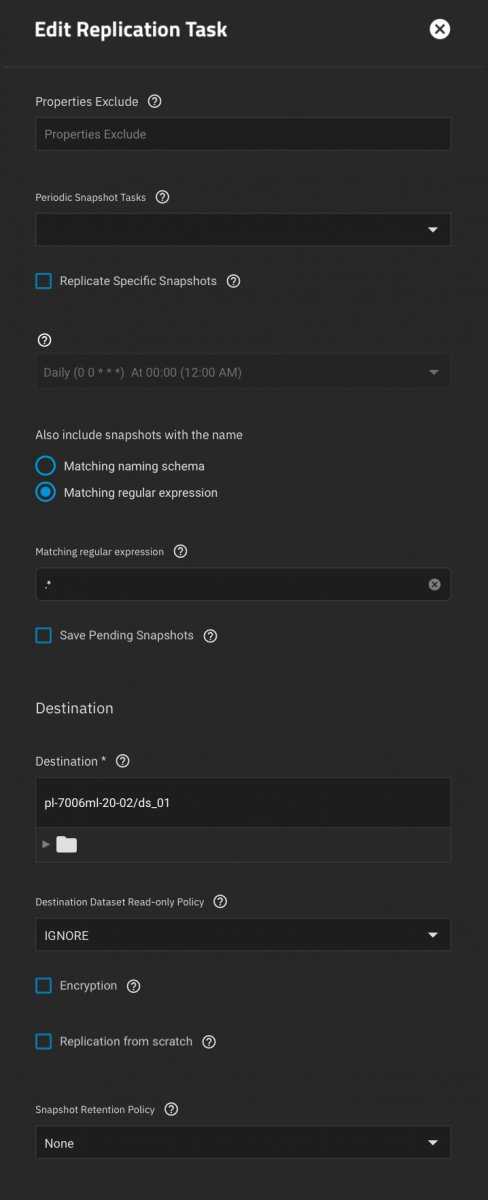Viewport: 488px width, 1200px height.
Task: Click into the Properties Exclude input field
Action: [x=243, y=134]
